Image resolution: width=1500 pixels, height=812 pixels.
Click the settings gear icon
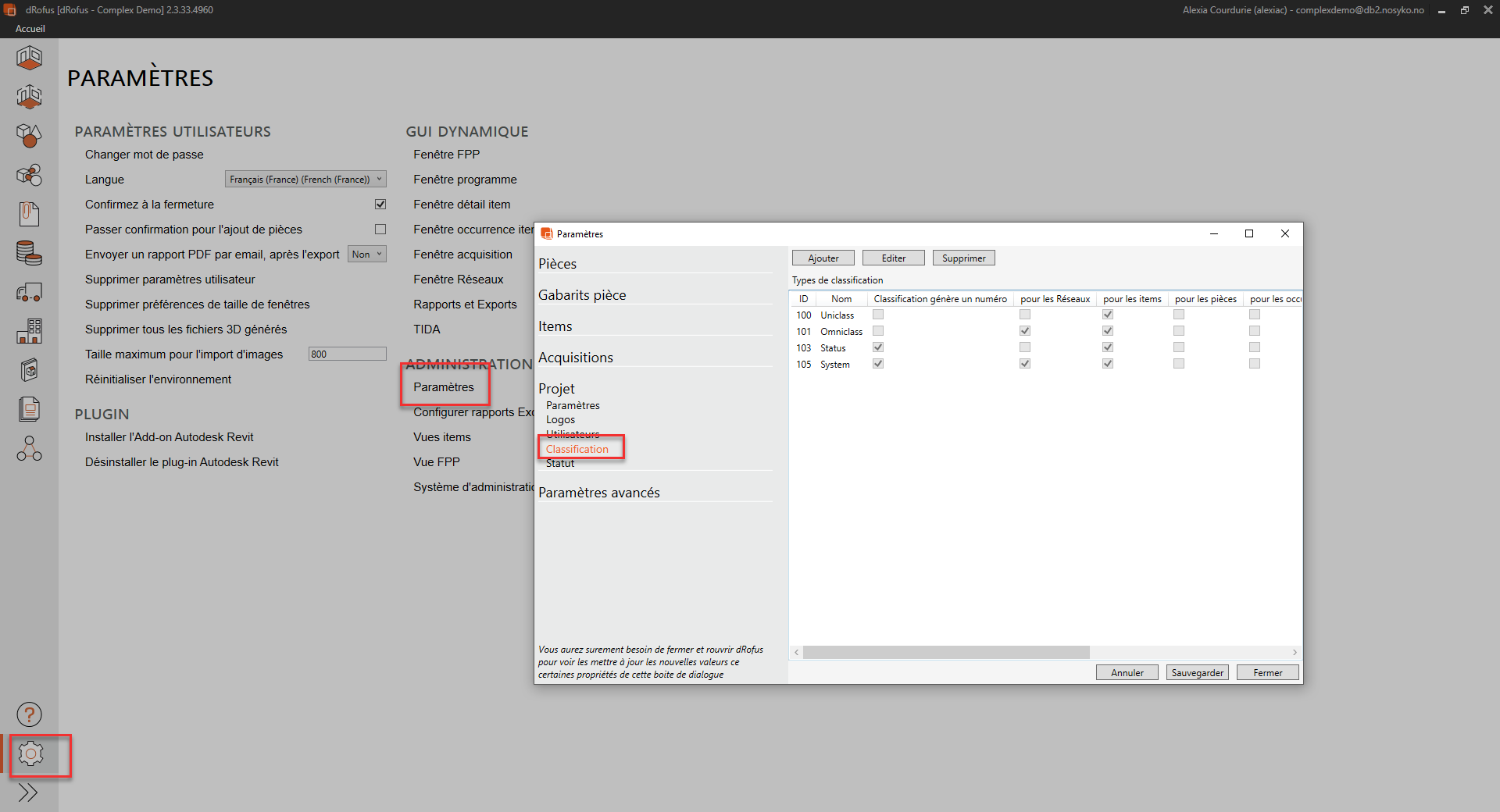[30, 753]
